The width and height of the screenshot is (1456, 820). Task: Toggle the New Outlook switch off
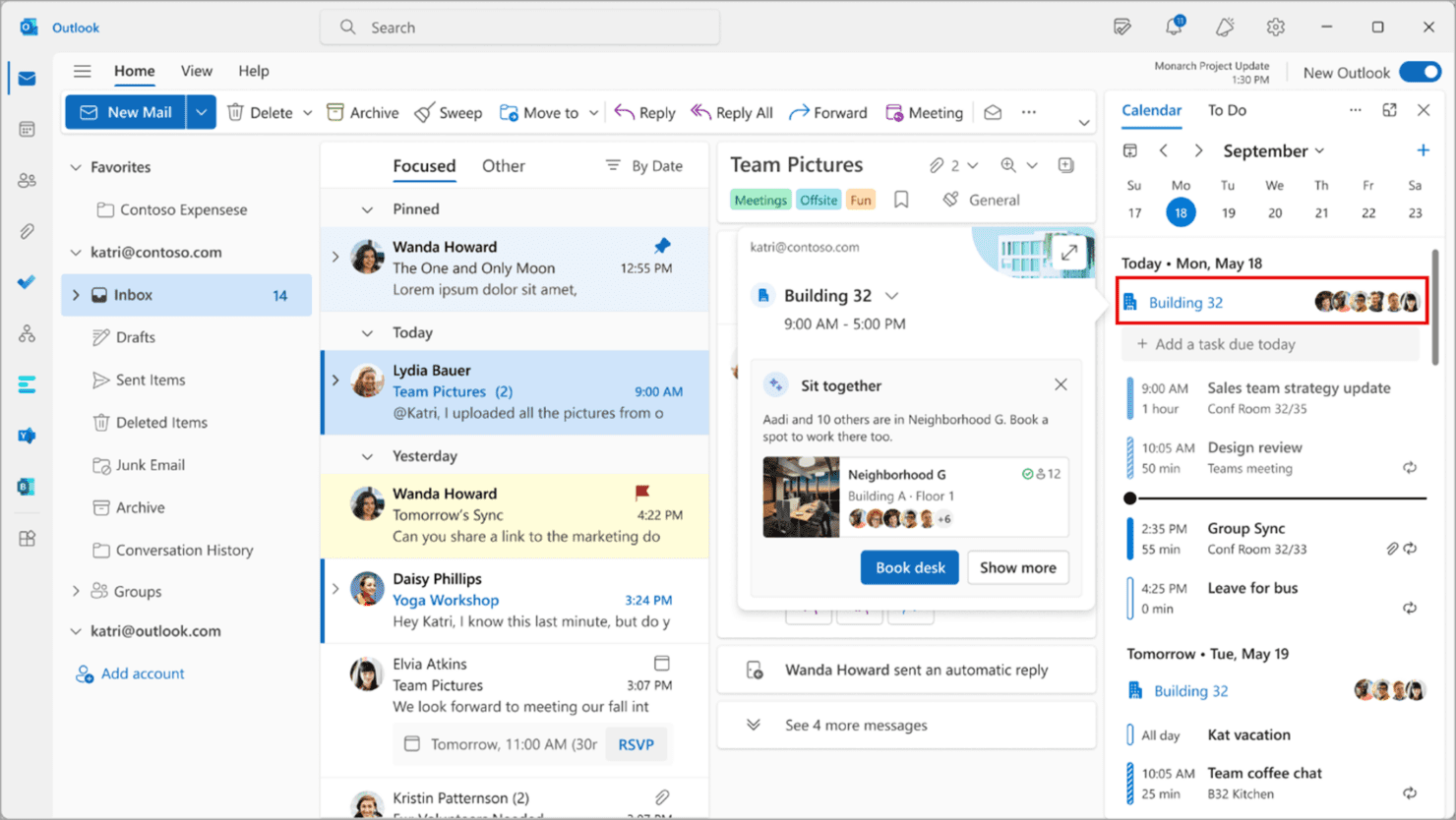tap(1420, 72)
